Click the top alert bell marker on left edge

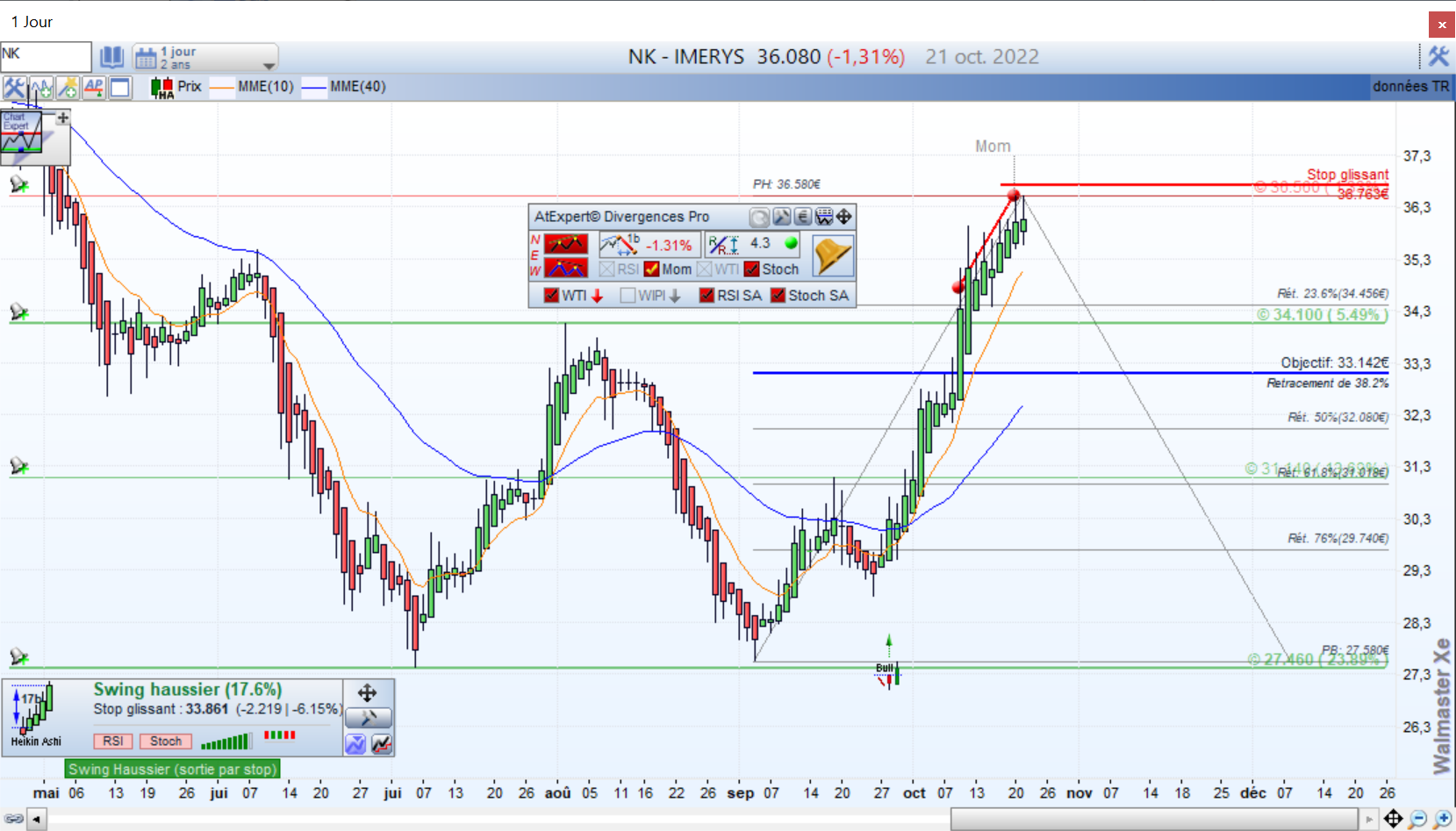click(x=18, y=184)
